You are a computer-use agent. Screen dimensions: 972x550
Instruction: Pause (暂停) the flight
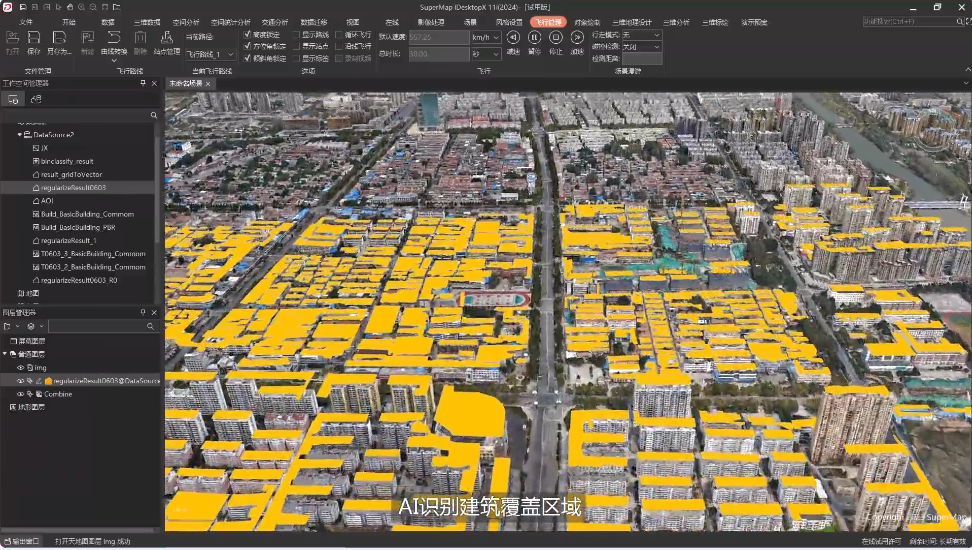click(534, 37)
